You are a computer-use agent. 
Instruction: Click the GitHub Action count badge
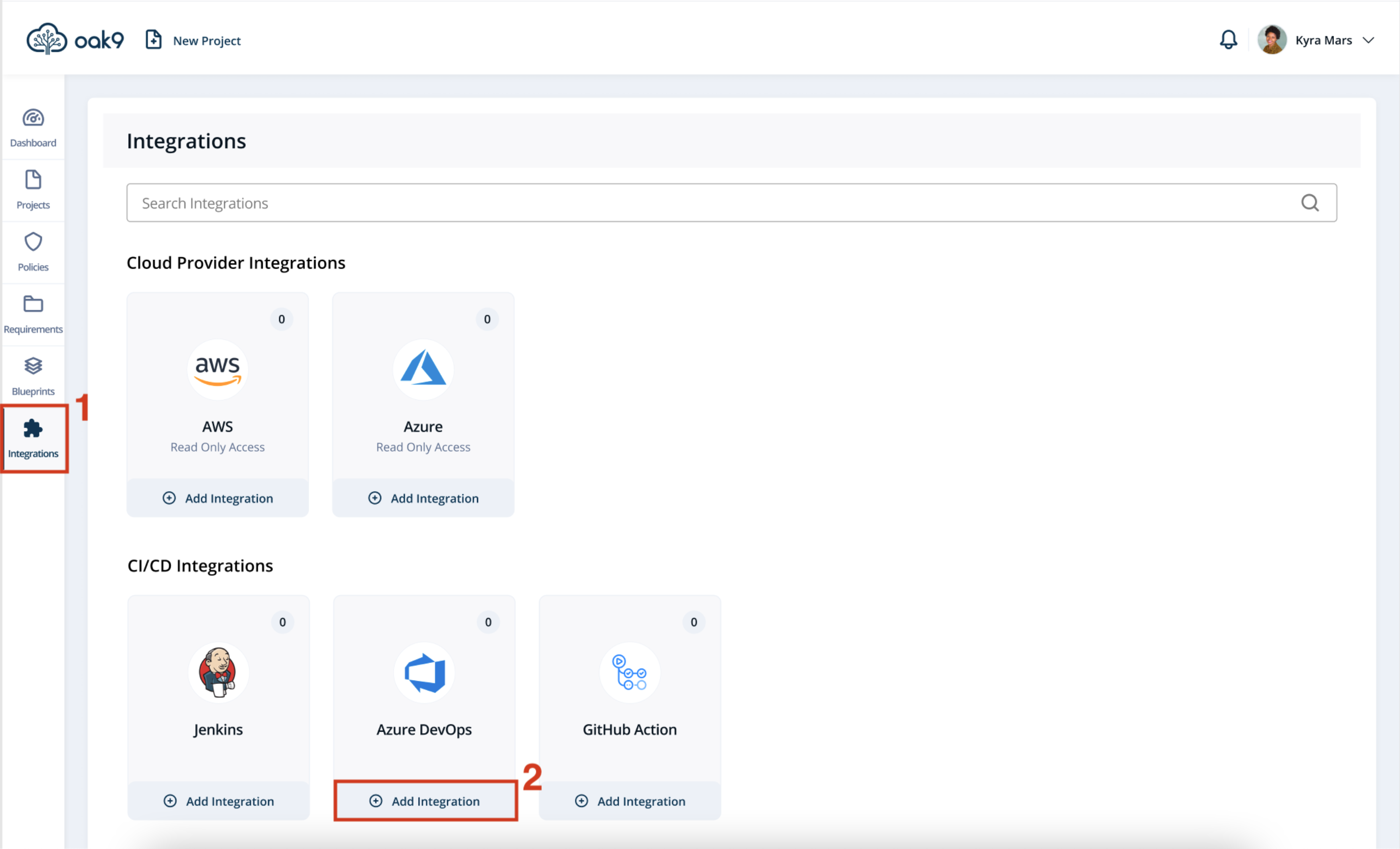[x=694, y=622]
